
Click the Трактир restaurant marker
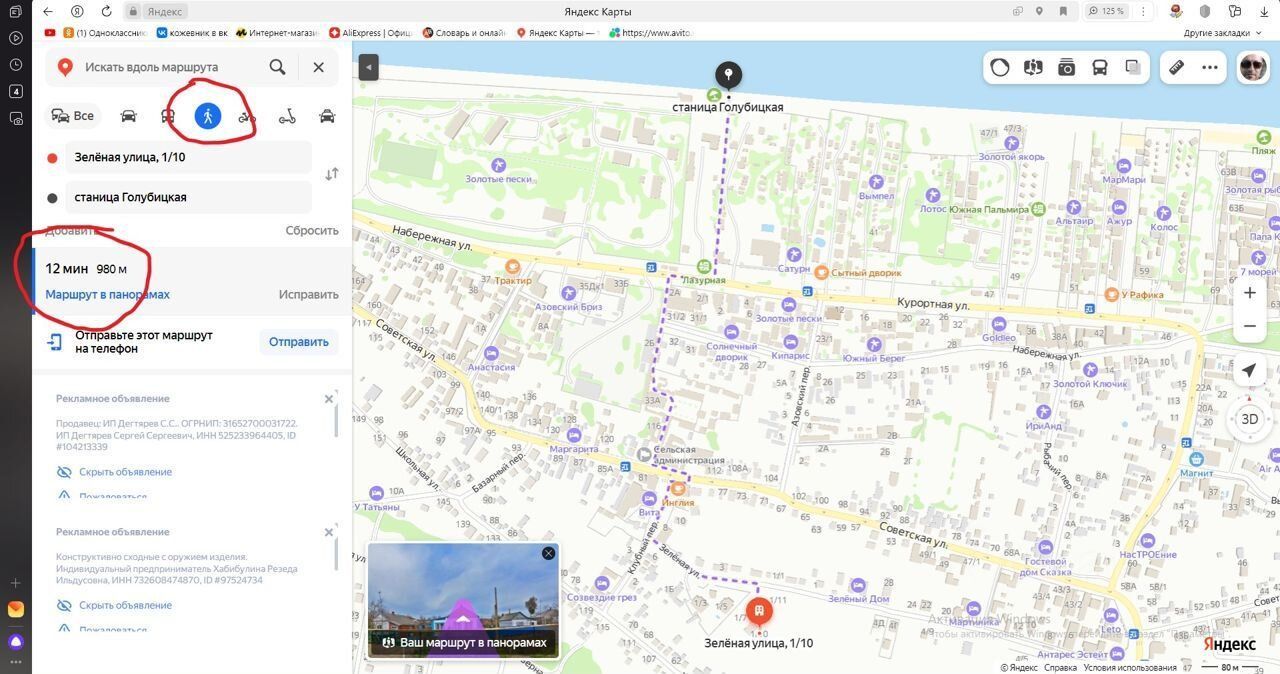513,267
